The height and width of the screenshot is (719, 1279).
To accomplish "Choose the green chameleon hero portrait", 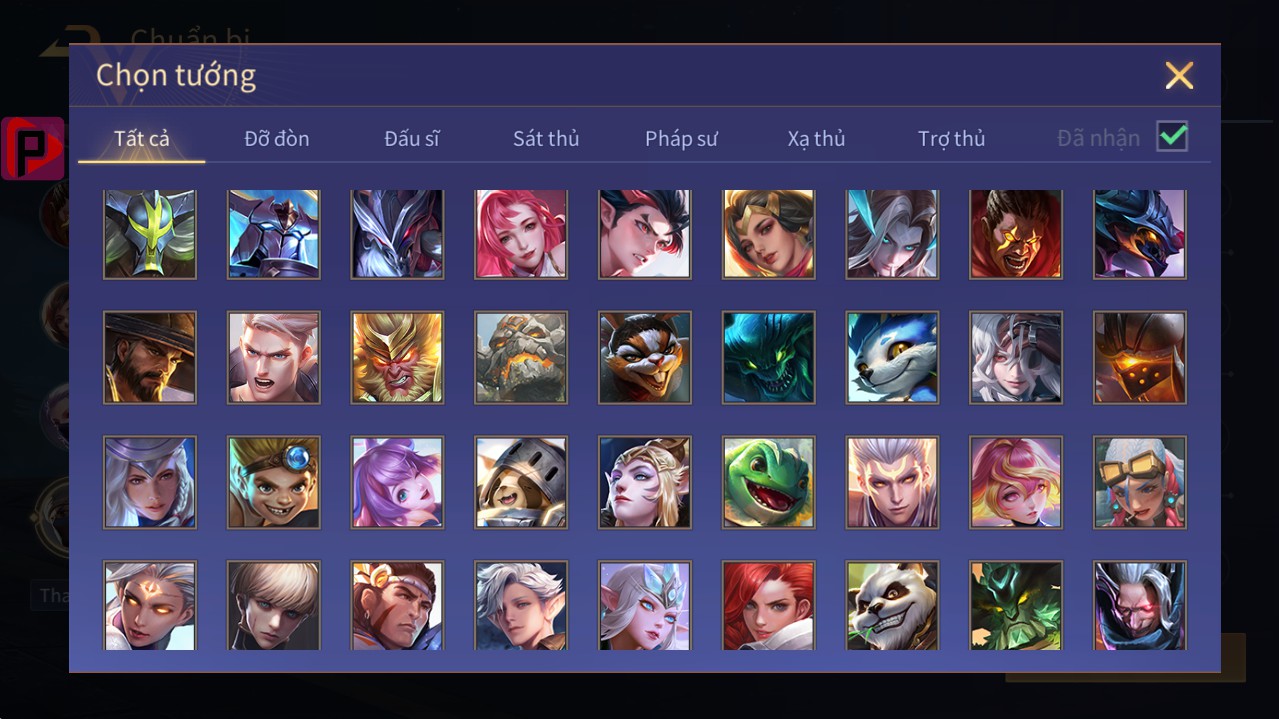I will point(768,482).
